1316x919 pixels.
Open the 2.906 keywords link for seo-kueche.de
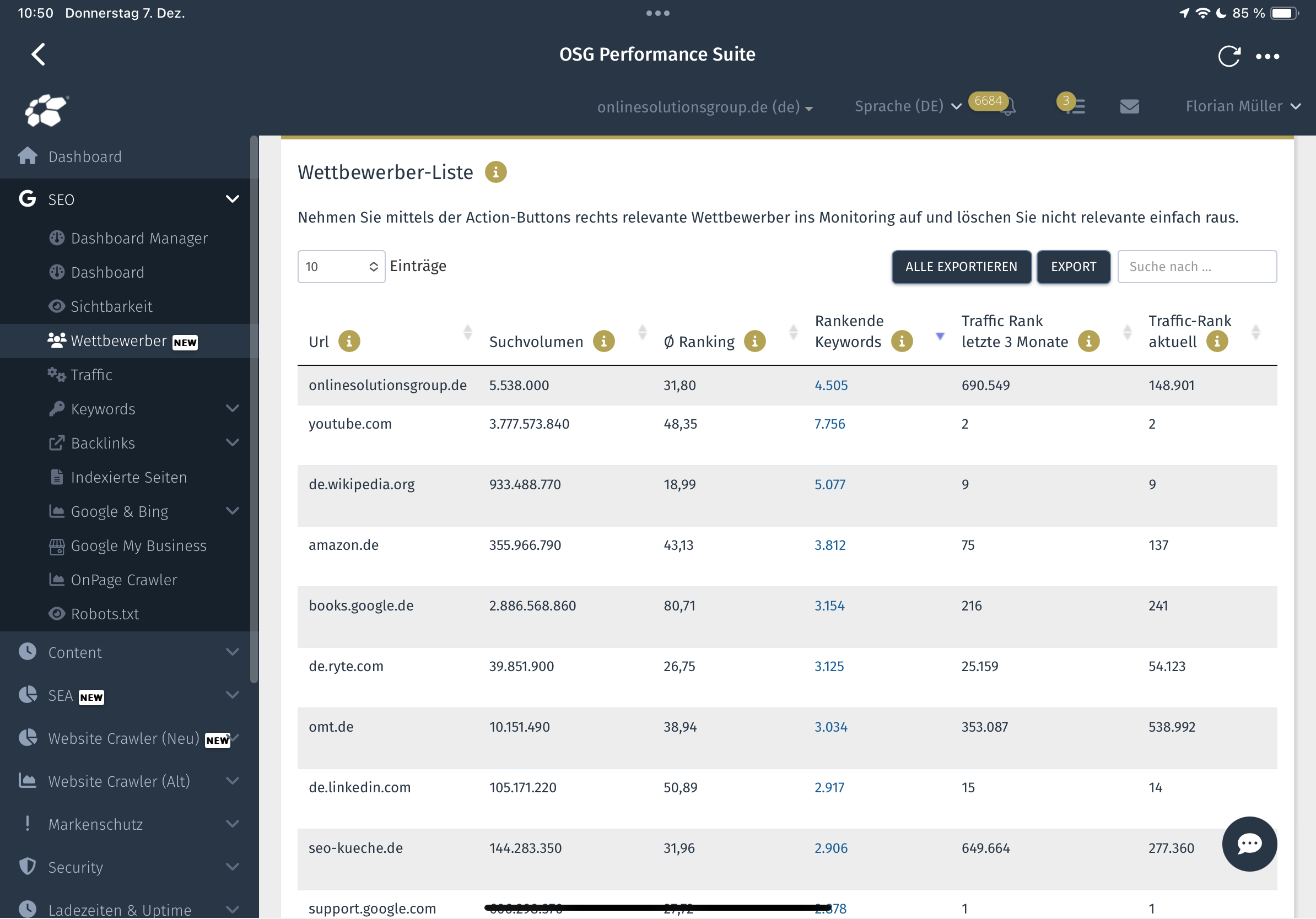(830, 848)
